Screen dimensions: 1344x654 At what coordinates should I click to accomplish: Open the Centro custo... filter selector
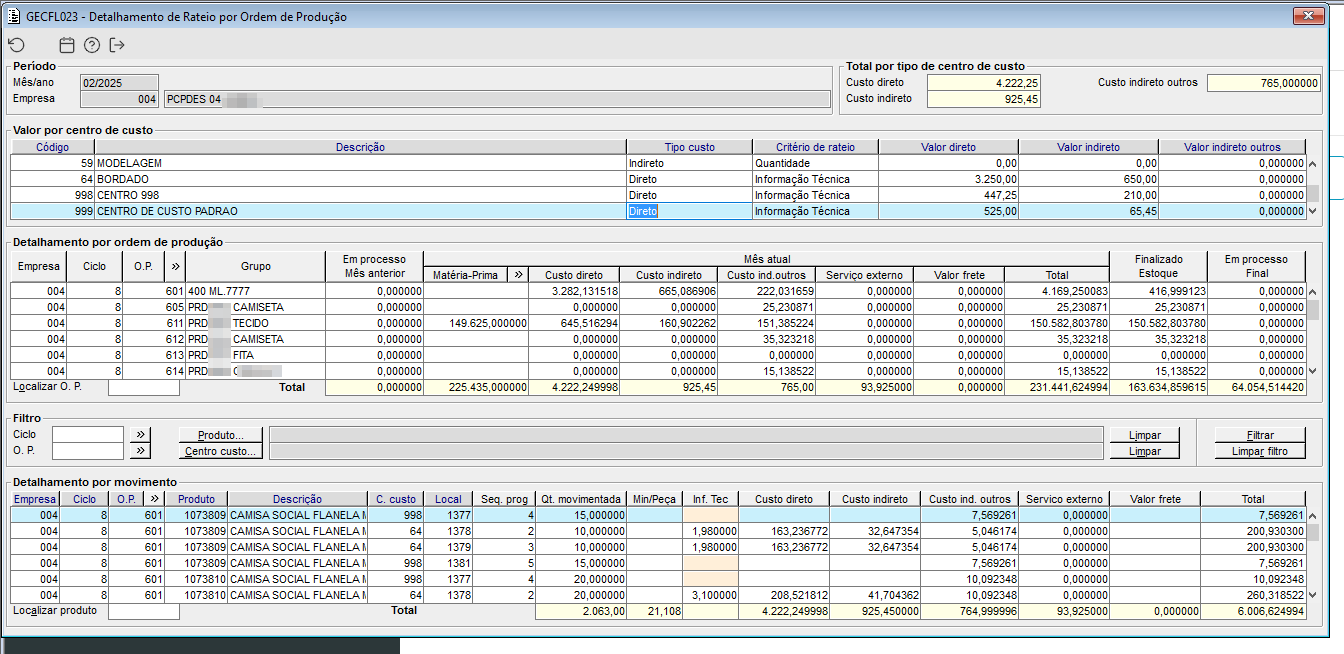click(220, 452)
